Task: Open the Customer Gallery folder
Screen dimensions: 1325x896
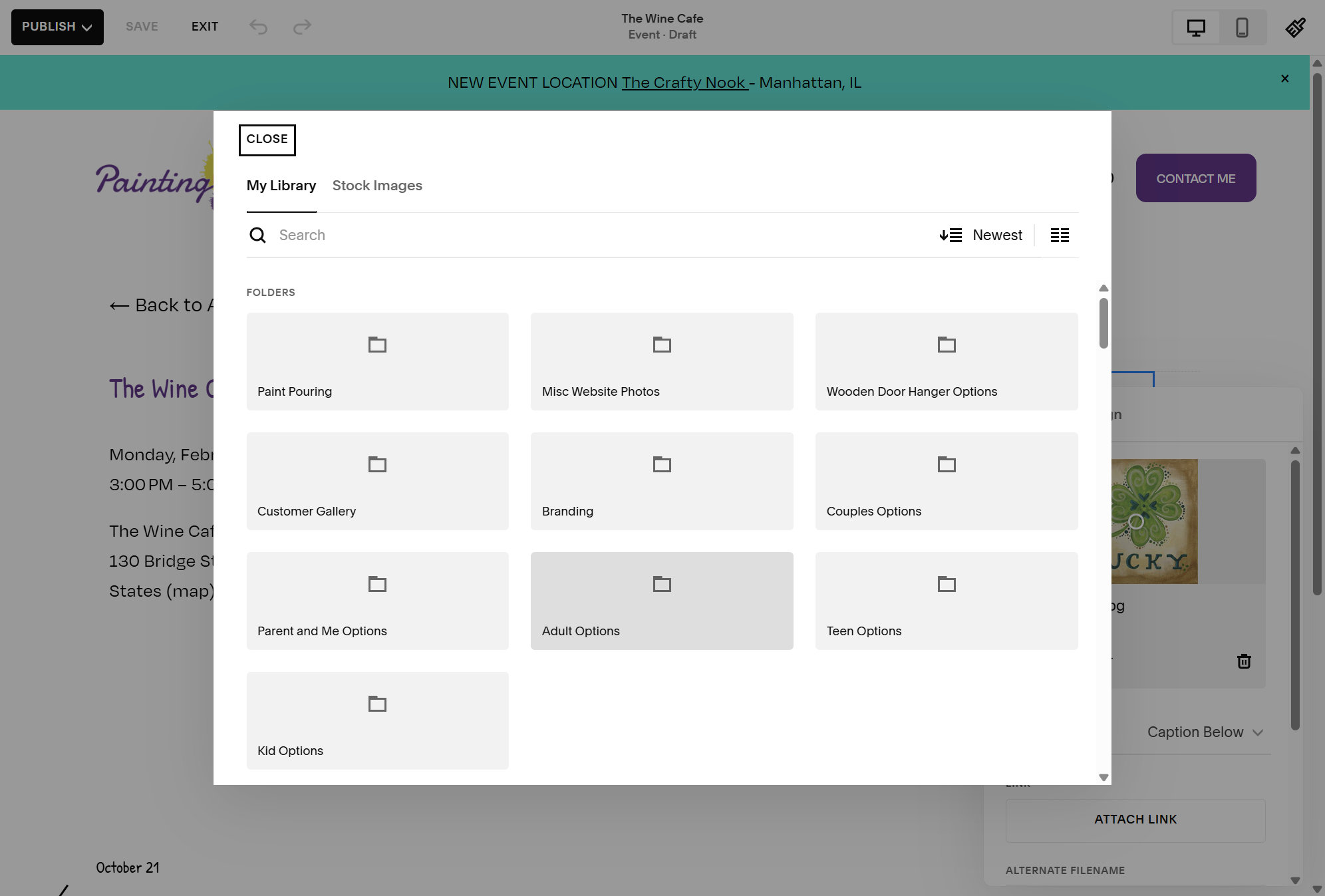Action: 377,481
